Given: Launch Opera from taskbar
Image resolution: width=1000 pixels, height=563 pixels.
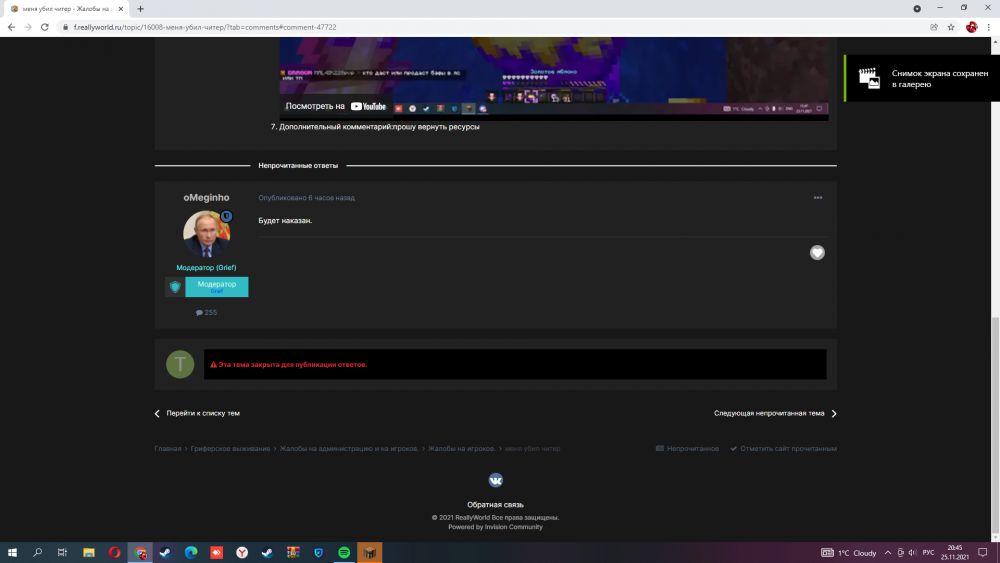Looking at the screenshot, I should [x=114, y=552].
